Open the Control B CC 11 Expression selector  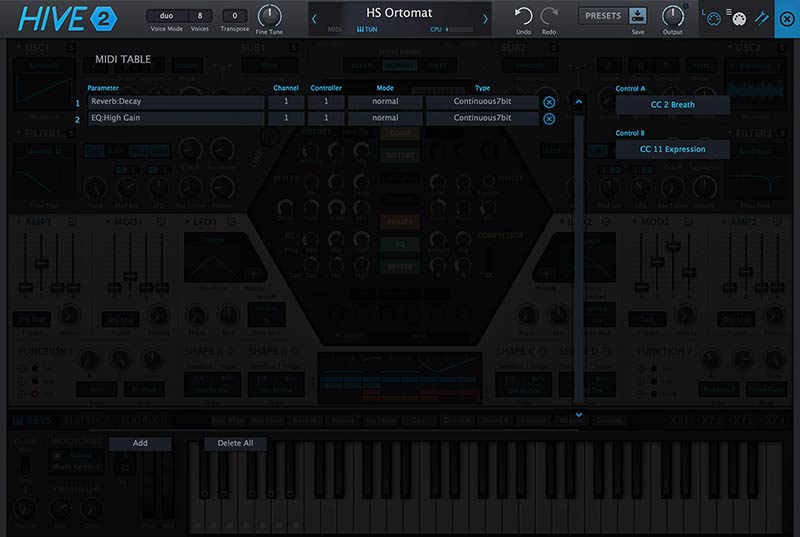click(672, 149)
